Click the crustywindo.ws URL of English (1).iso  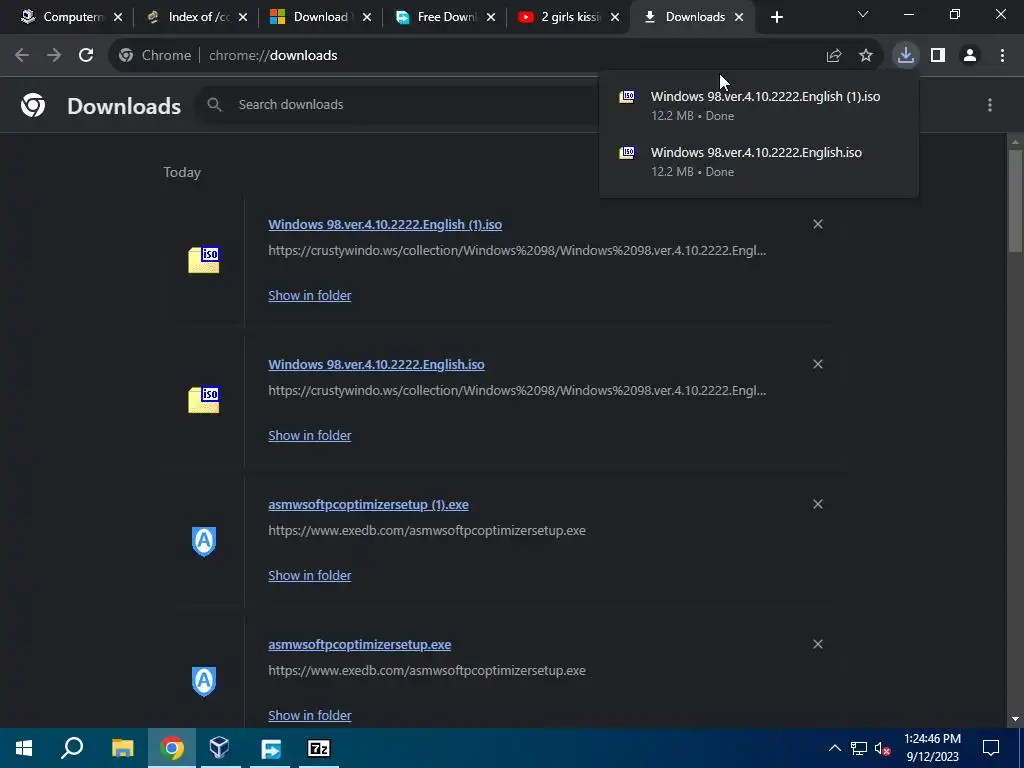[x=517, y=250]
